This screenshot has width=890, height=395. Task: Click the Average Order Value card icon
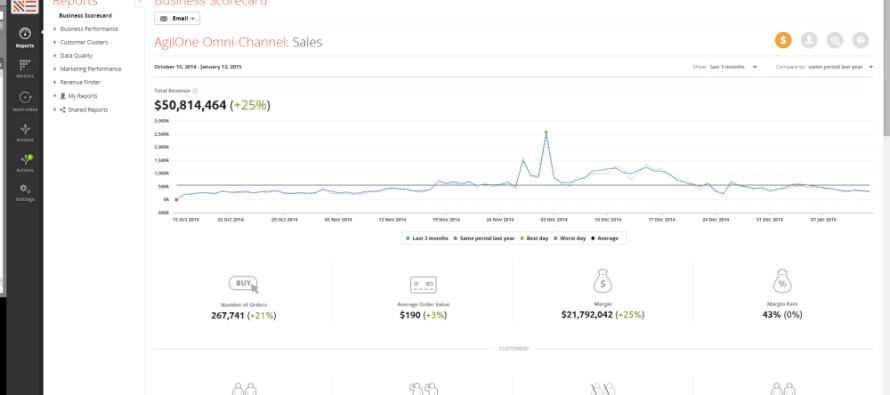pyautogui.click(x=423, y=284)
